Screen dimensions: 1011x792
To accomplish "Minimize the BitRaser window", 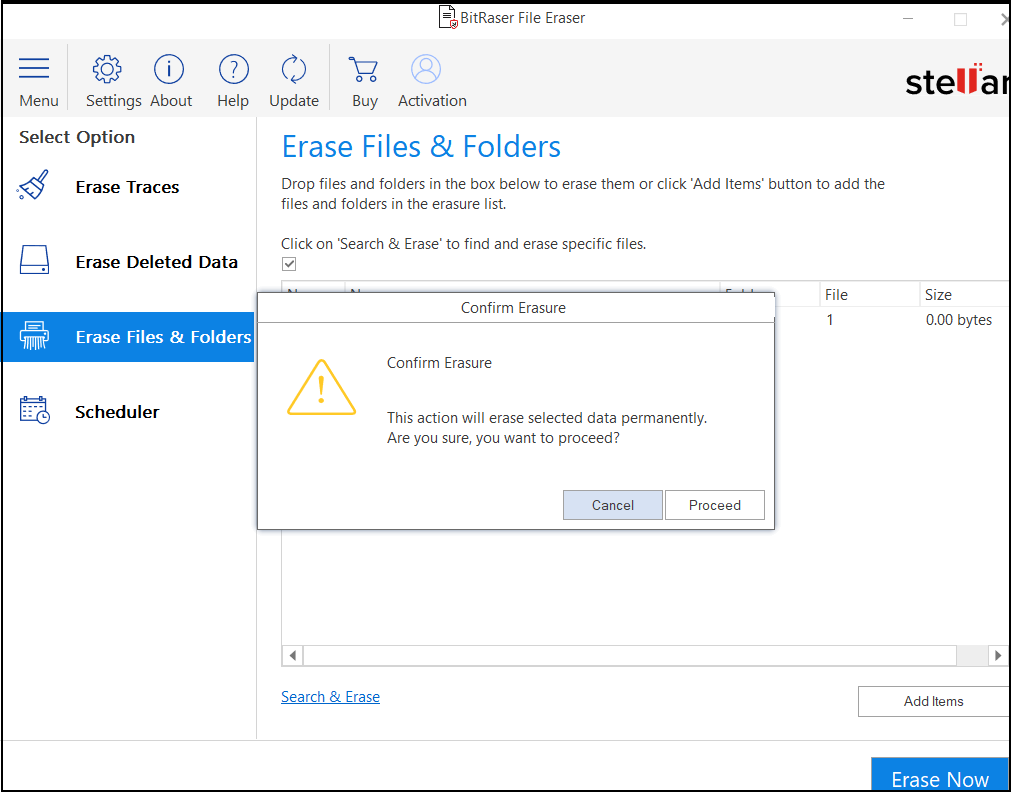I will point(908,19).
